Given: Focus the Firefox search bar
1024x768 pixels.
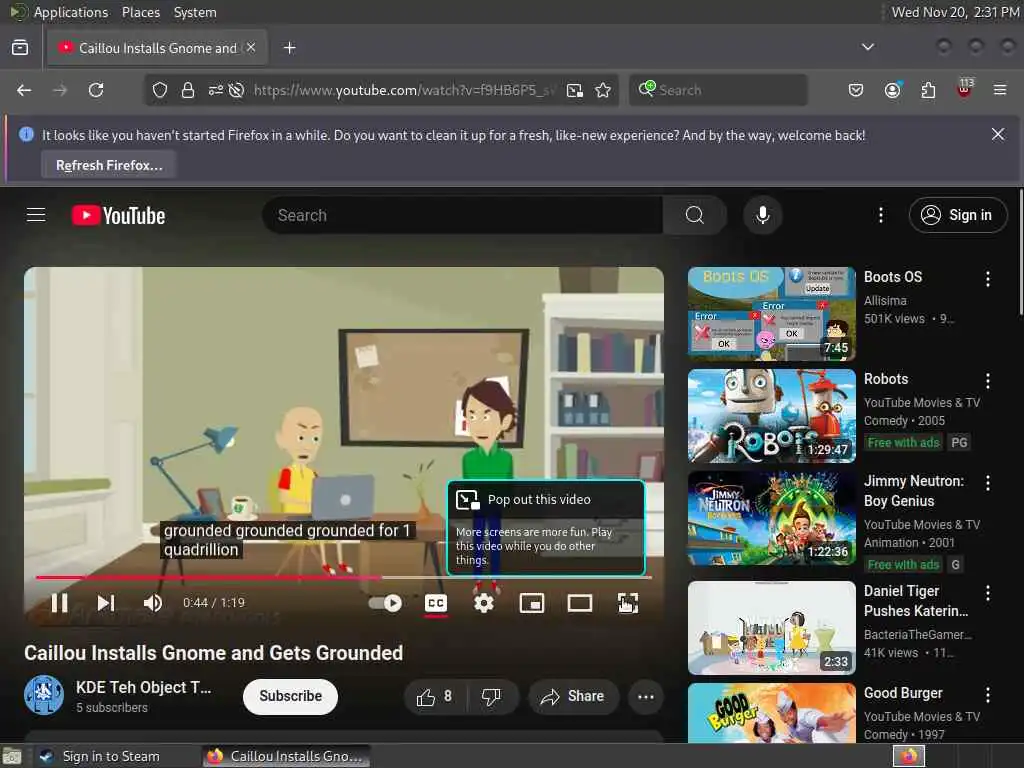Looking at the screenshot, I should point(718,90).
